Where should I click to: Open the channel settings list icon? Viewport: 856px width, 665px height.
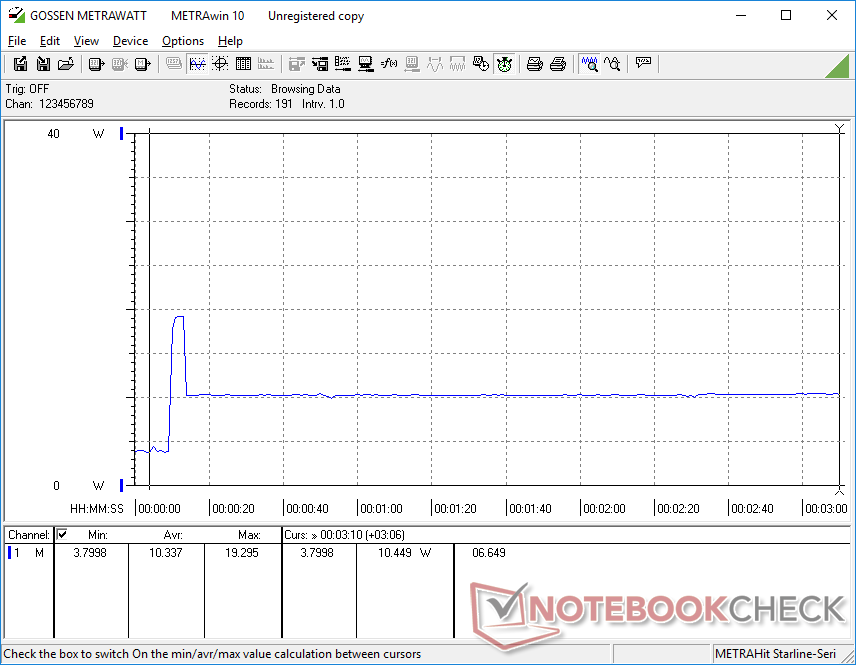tap(343, 64)
